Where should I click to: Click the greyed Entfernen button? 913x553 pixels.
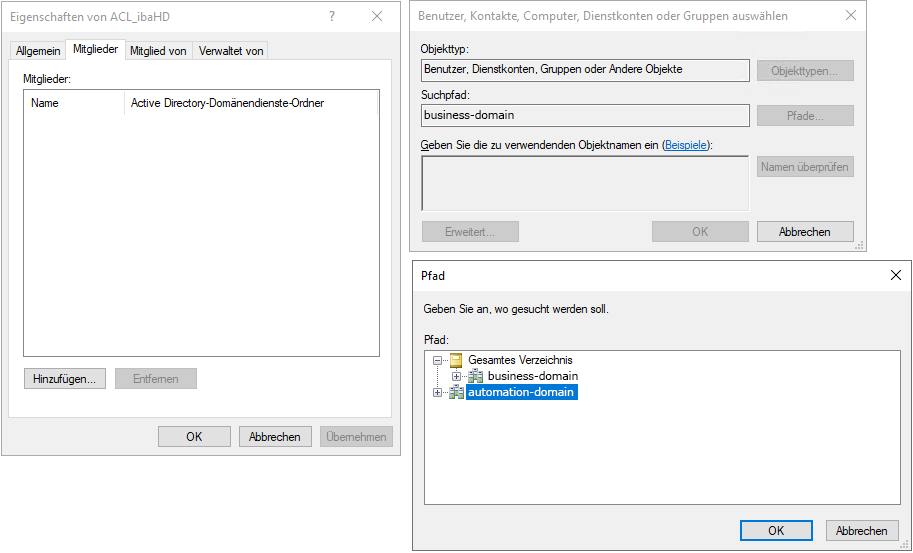pos(155,378)
